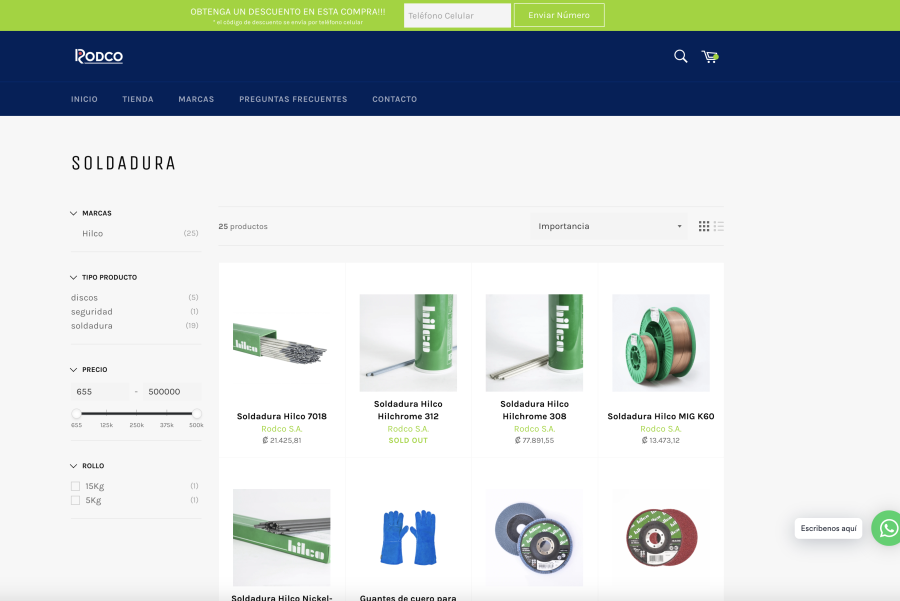Open Preguntas Frecuentes page
Screen dimensions: 900x601
[293, 99]
